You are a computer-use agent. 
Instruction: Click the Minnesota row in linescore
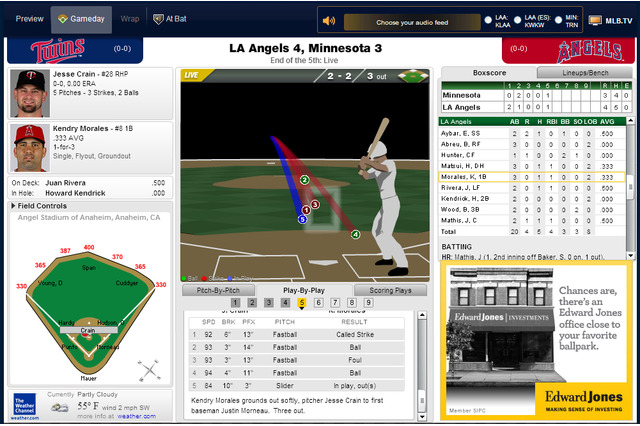(536, 95)
